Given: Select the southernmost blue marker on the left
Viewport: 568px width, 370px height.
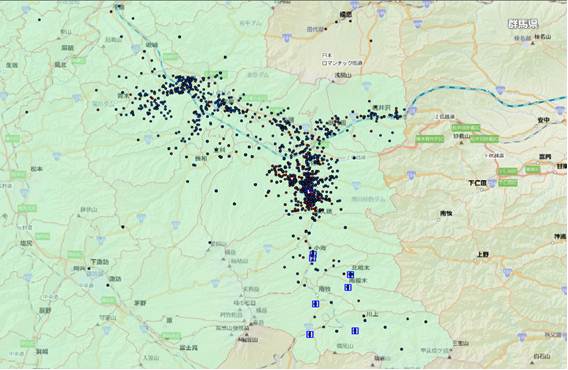Looking at the screenshot, I should click(309, 334).
